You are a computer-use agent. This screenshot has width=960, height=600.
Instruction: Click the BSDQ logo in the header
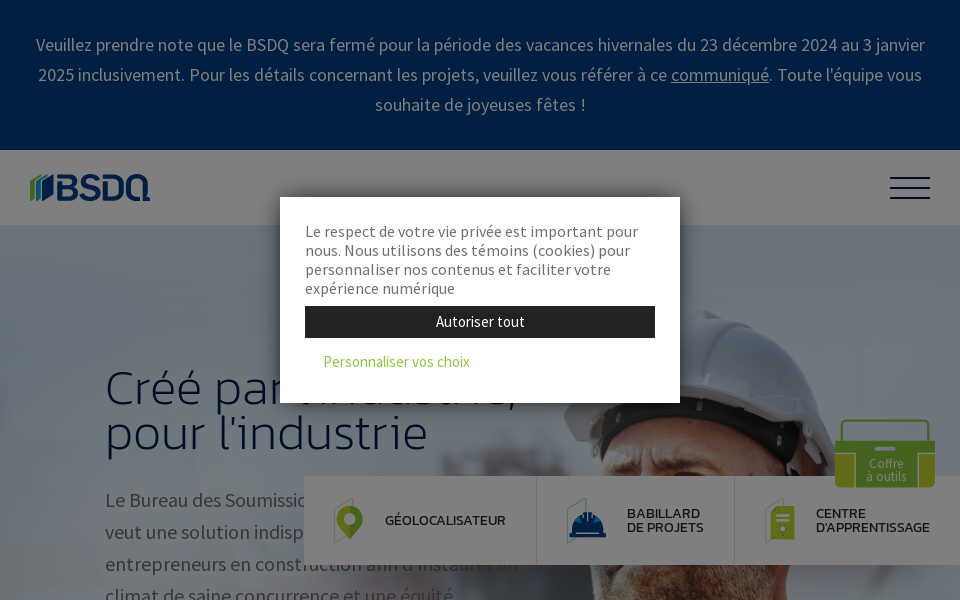(x=90, y=188)
